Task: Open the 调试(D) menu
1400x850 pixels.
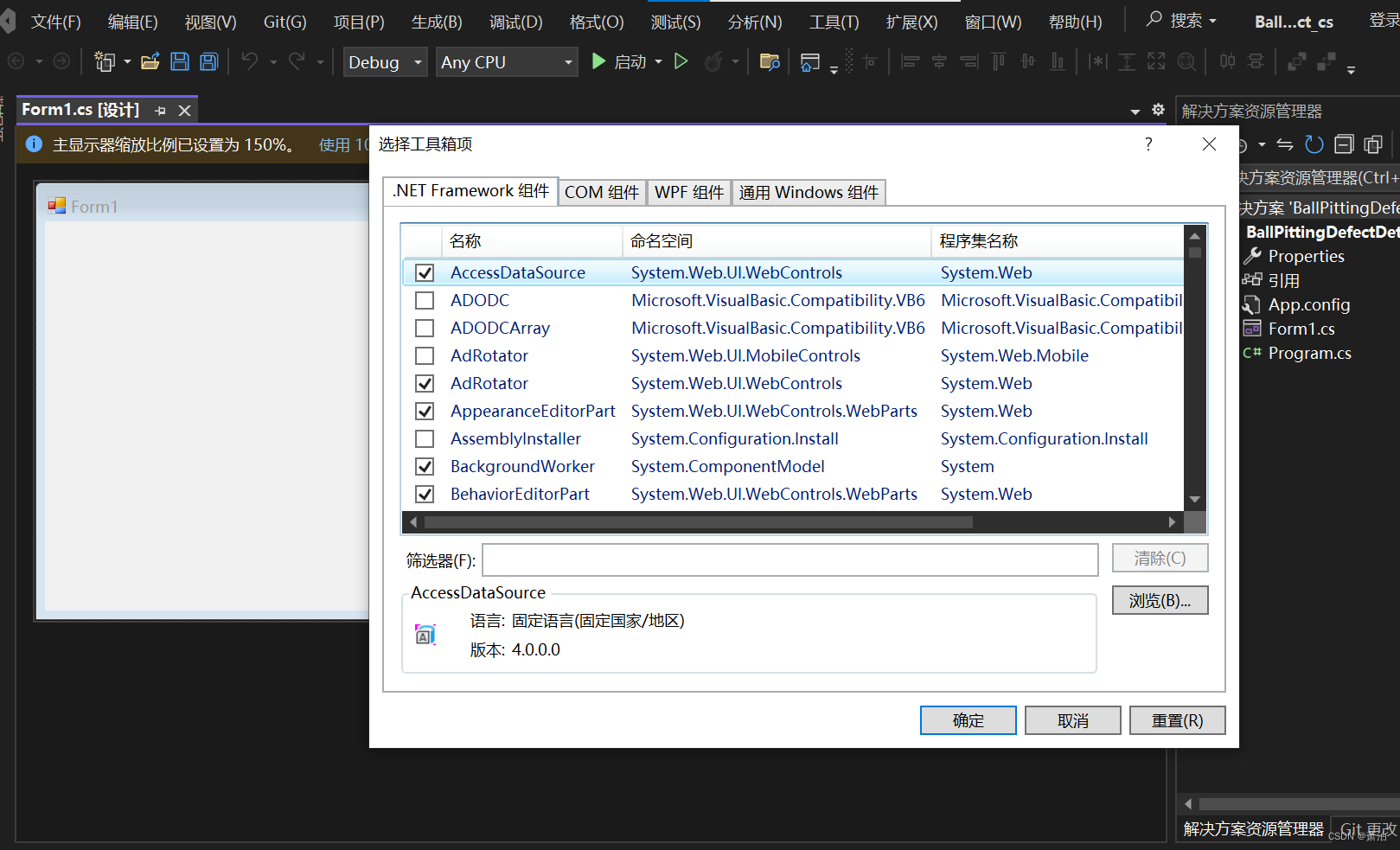Action: [516, 22]
